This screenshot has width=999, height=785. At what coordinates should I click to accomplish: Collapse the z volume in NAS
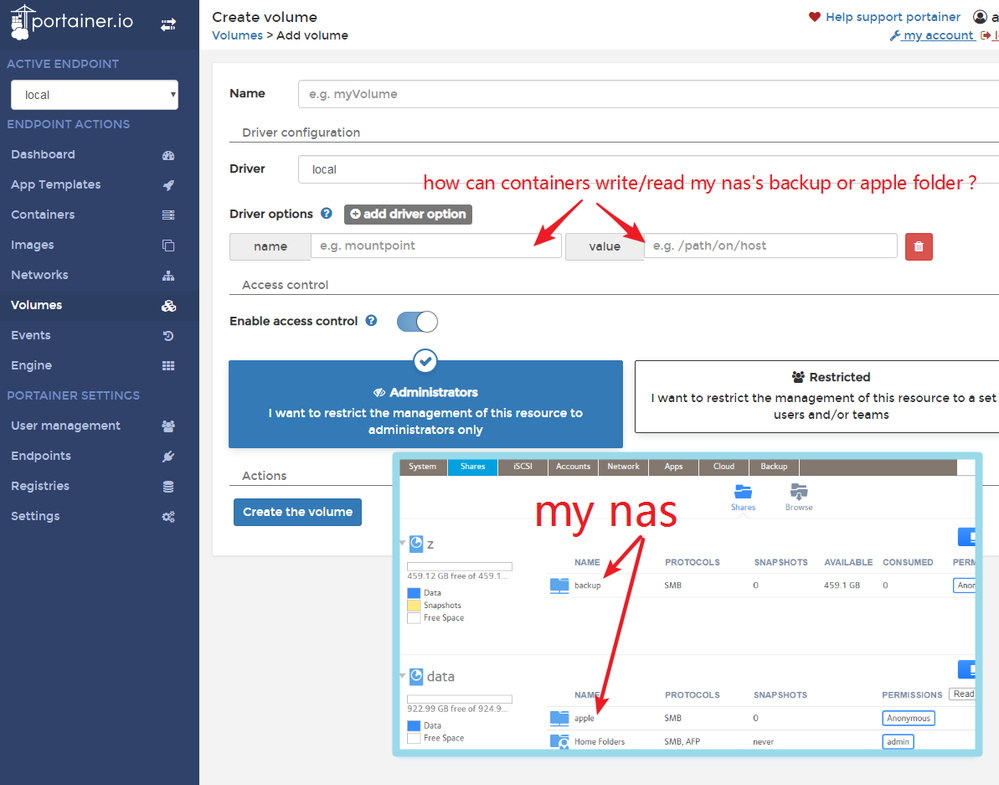(x=403, y=543)
